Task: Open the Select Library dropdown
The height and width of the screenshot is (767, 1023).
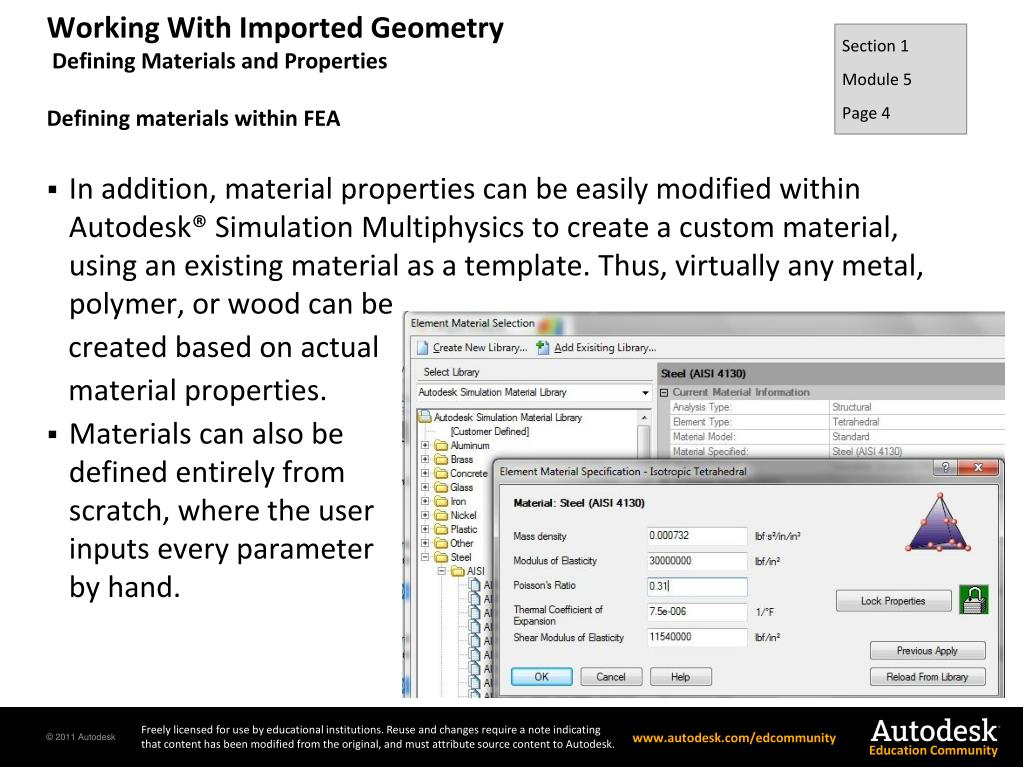Action: point(645,393)
